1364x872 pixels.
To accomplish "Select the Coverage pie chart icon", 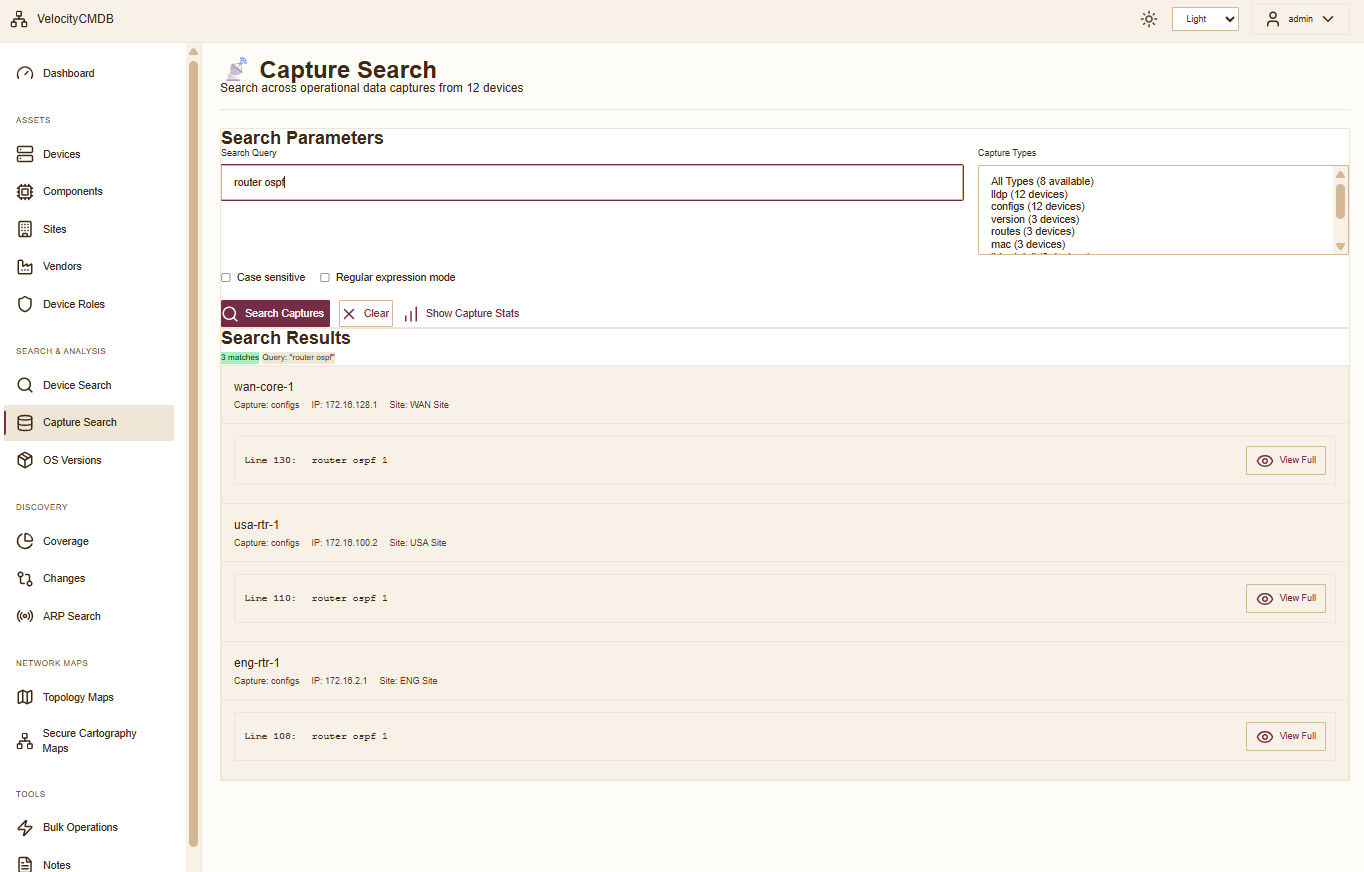I will [x=25, y=541].
